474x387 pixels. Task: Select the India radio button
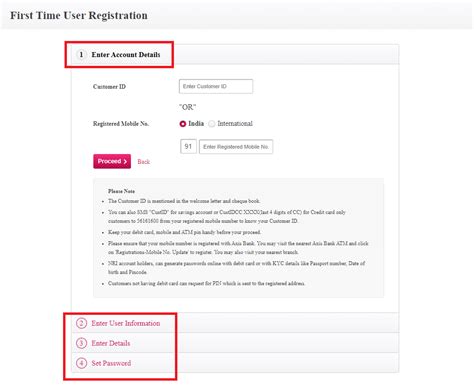click(x=182, y=124)
